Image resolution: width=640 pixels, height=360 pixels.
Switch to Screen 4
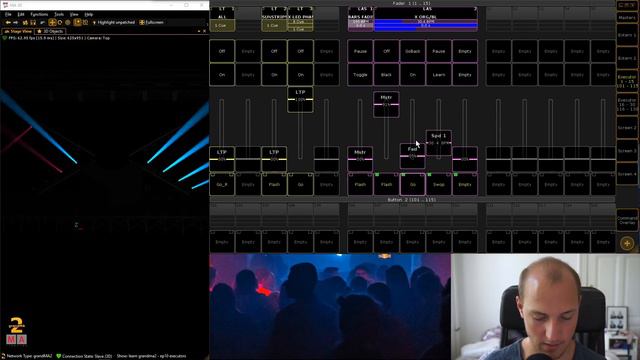(x=627, y=174)
